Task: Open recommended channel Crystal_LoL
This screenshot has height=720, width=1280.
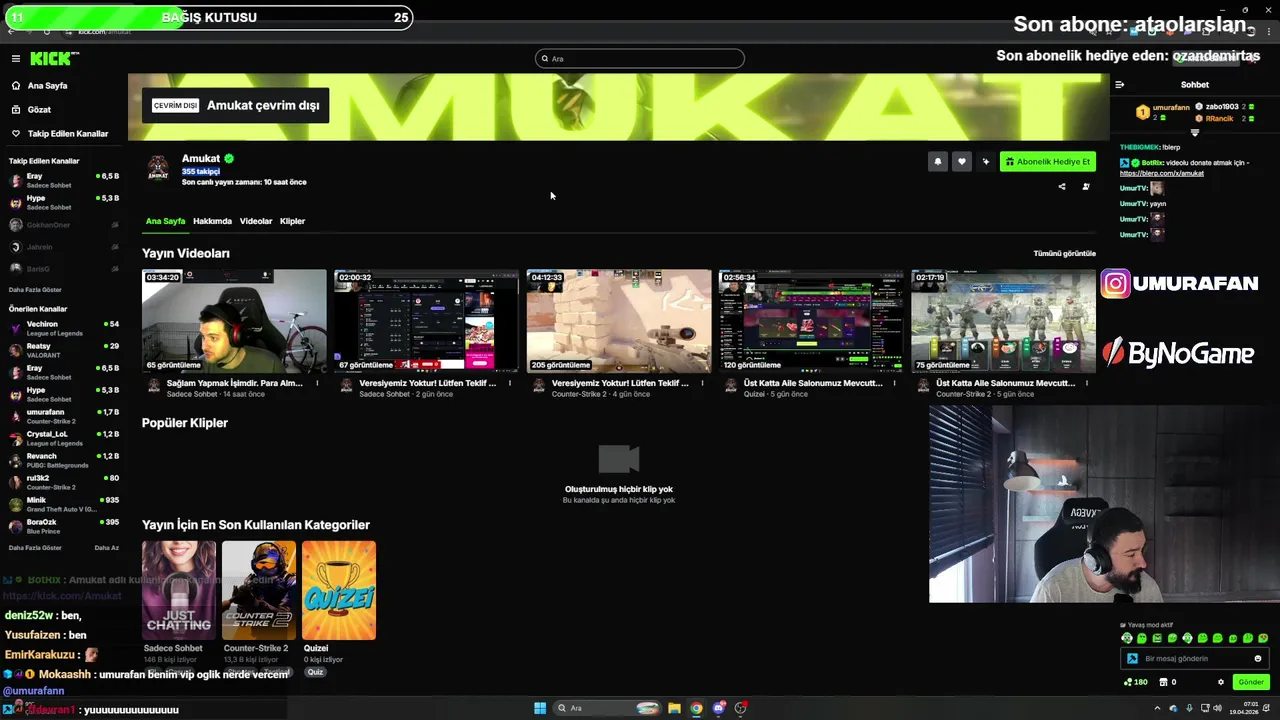Action: click(64, 439)
